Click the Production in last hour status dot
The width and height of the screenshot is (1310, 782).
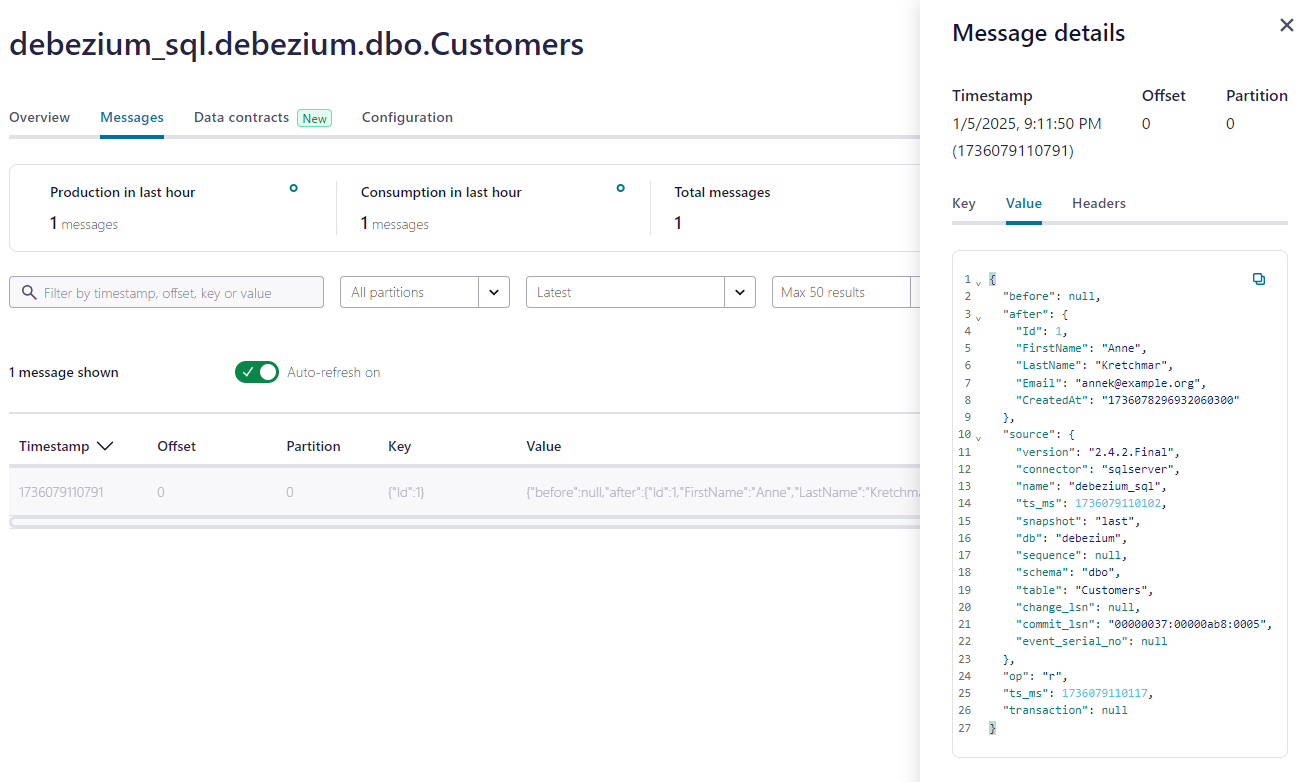(293, 188)
